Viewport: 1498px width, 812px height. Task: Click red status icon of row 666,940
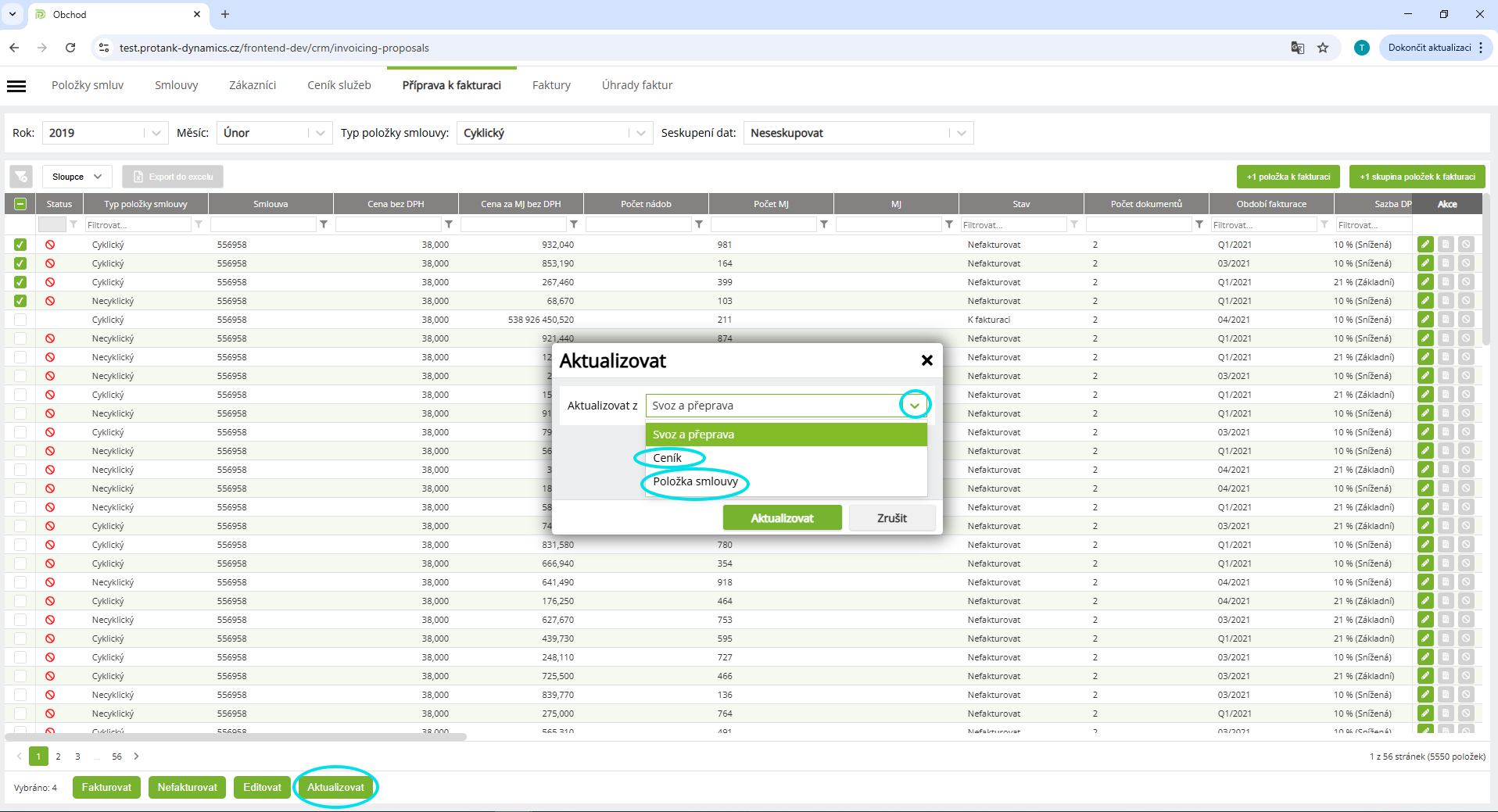click(x=50, y=563)
